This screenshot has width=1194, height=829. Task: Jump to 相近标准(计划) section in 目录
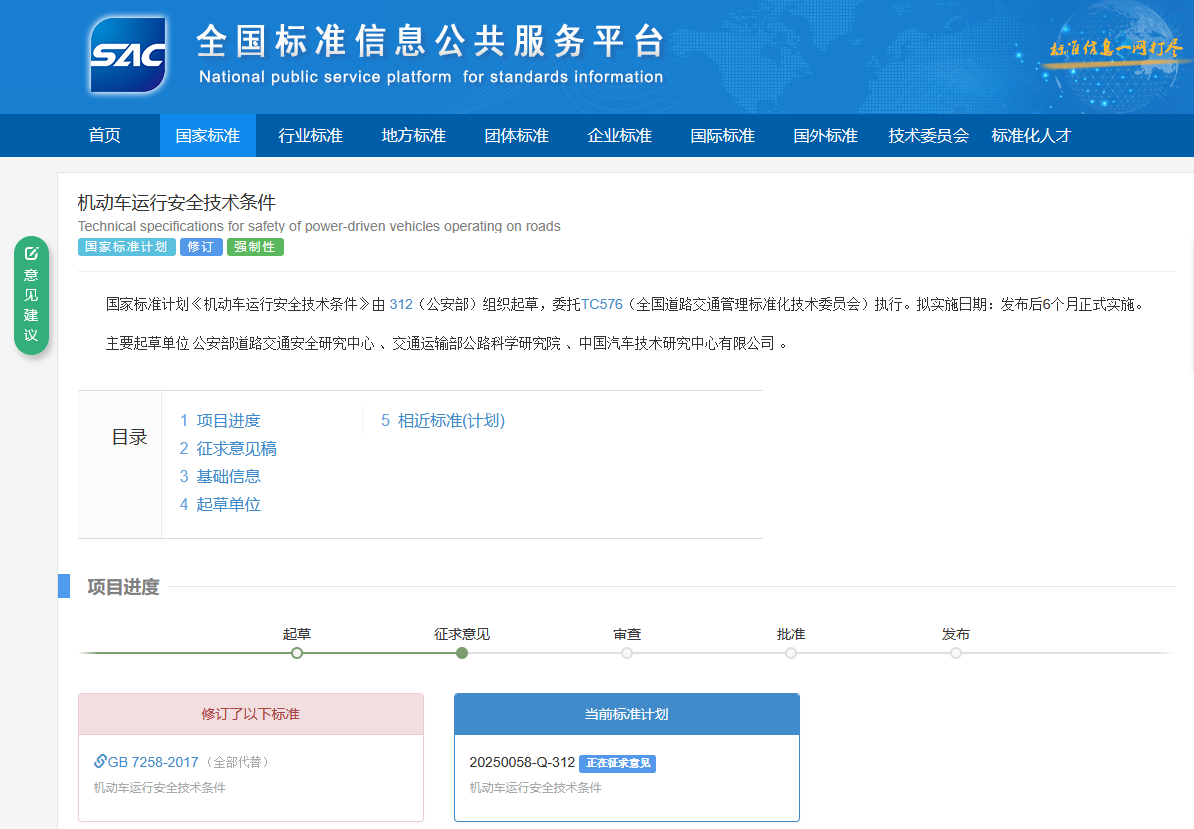(450, 421)
